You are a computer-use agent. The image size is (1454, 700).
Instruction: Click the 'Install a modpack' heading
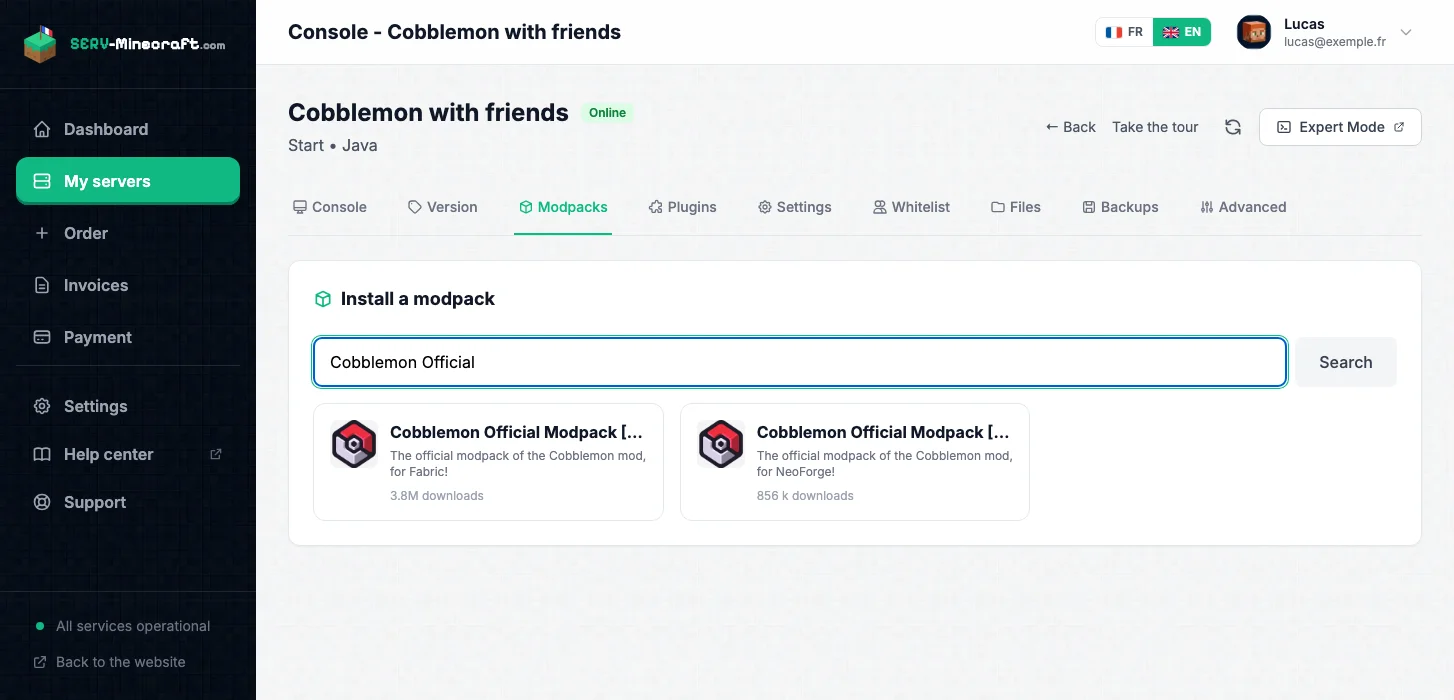(x=418, y=299)
